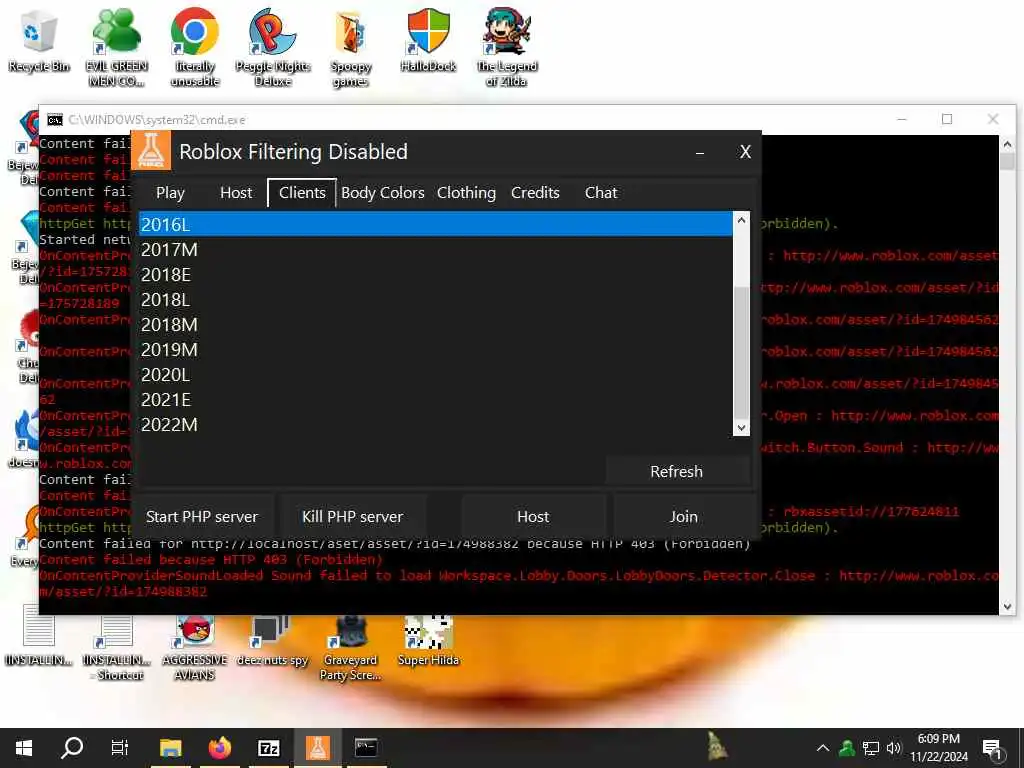The image size is (1024, 768).
Task: Launch The Legend of Zilda shortcut
Action: click(x=507, y=47)
